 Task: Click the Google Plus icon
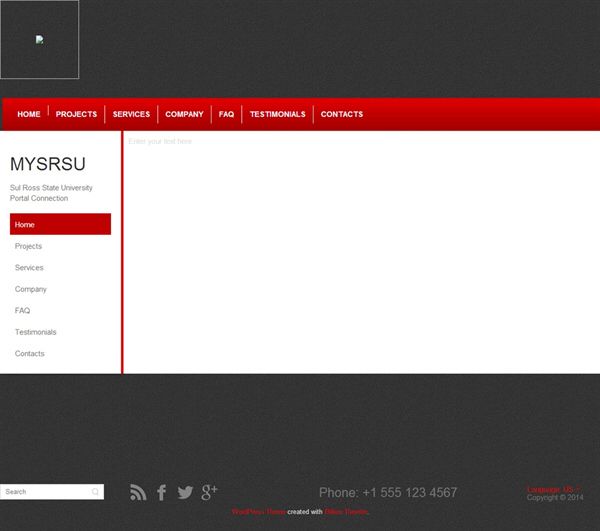209,491
